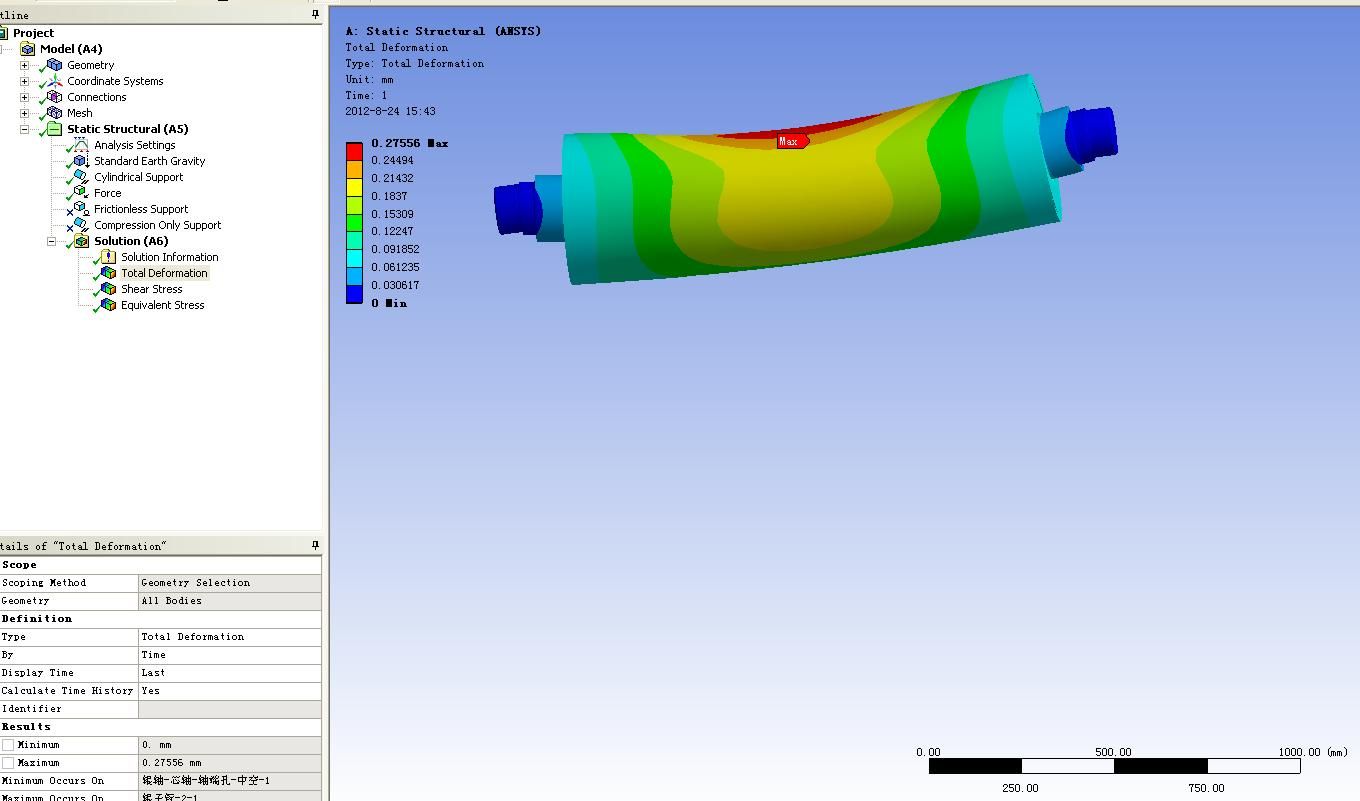Tick the Maximum result checkbox
This screenshot has height=801, width=1360.
(9, 763)
